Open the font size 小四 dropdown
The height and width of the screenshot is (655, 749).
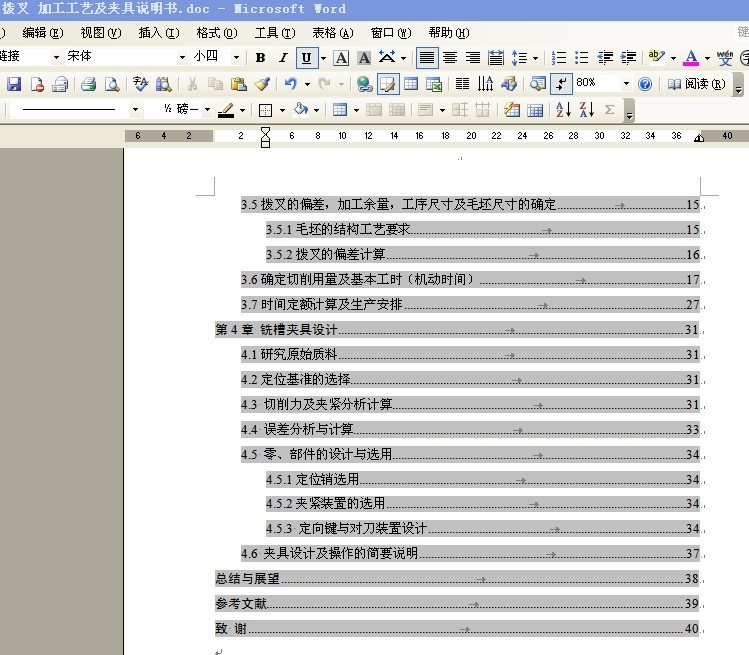(236, 57)
